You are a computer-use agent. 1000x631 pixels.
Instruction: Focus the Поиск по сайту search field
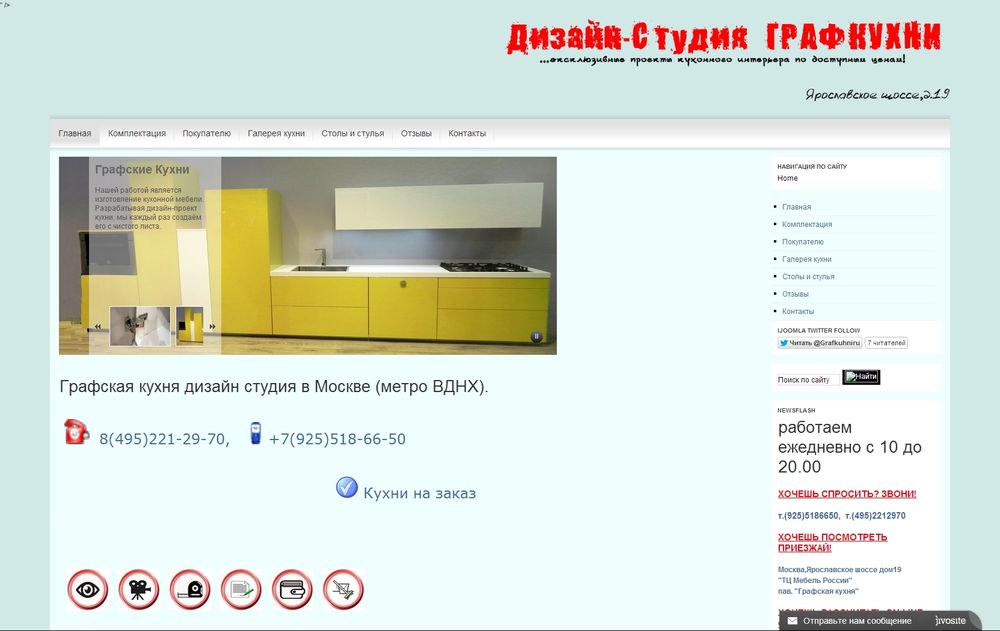pos(807,380)
